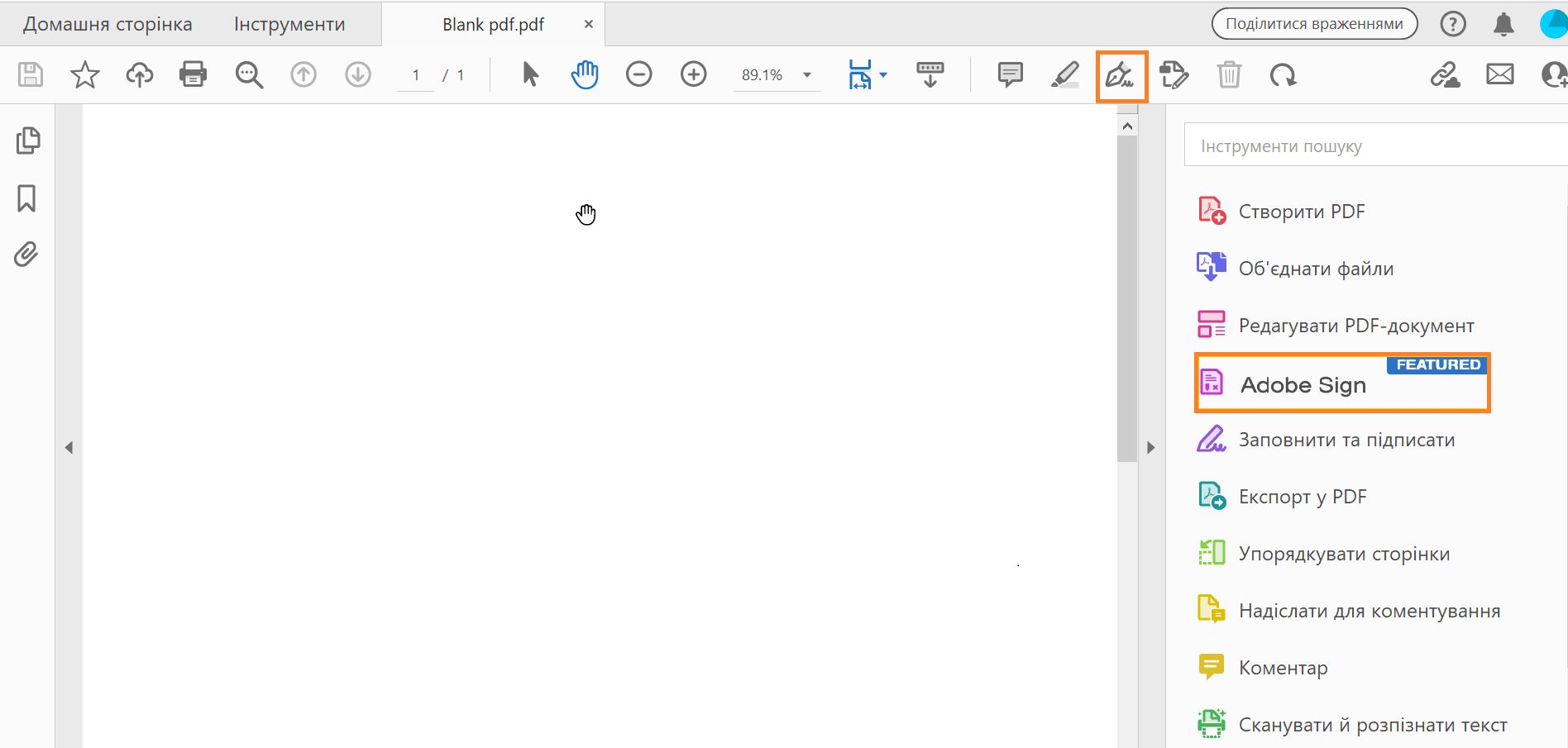Open the attachments paperclip panel
Image resolution: width=1568 pixels, height=748 pixels.
pos(26,255)
